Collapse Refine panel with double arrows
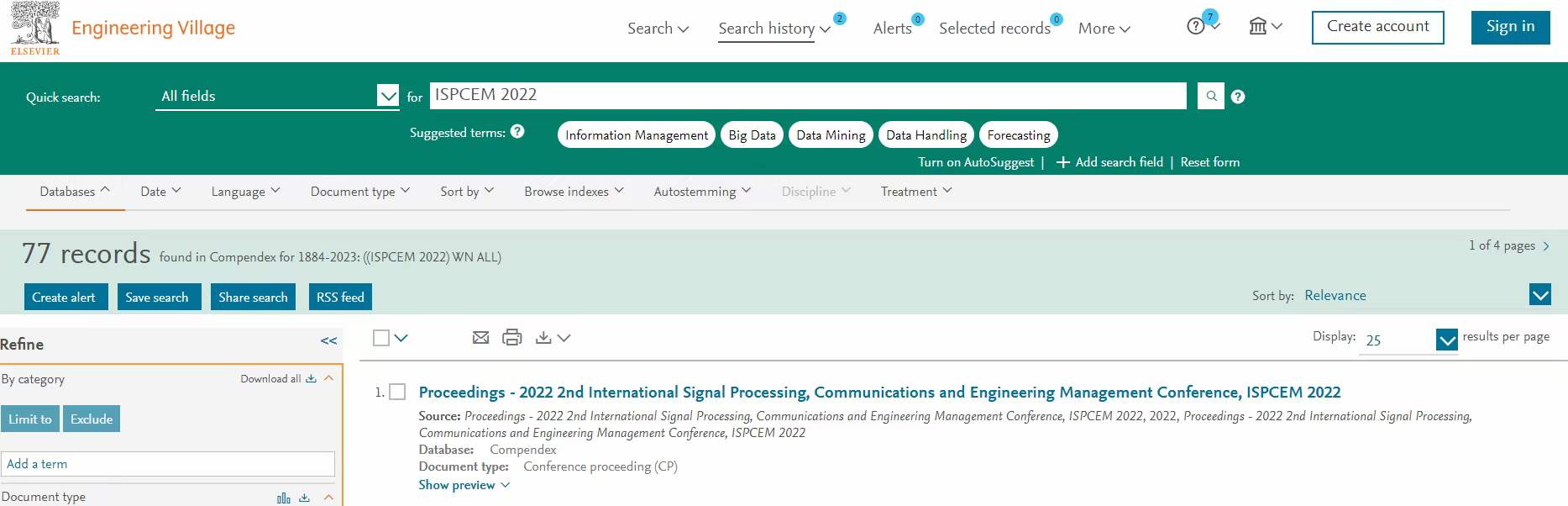1568x506 pixels. point(328,341)
